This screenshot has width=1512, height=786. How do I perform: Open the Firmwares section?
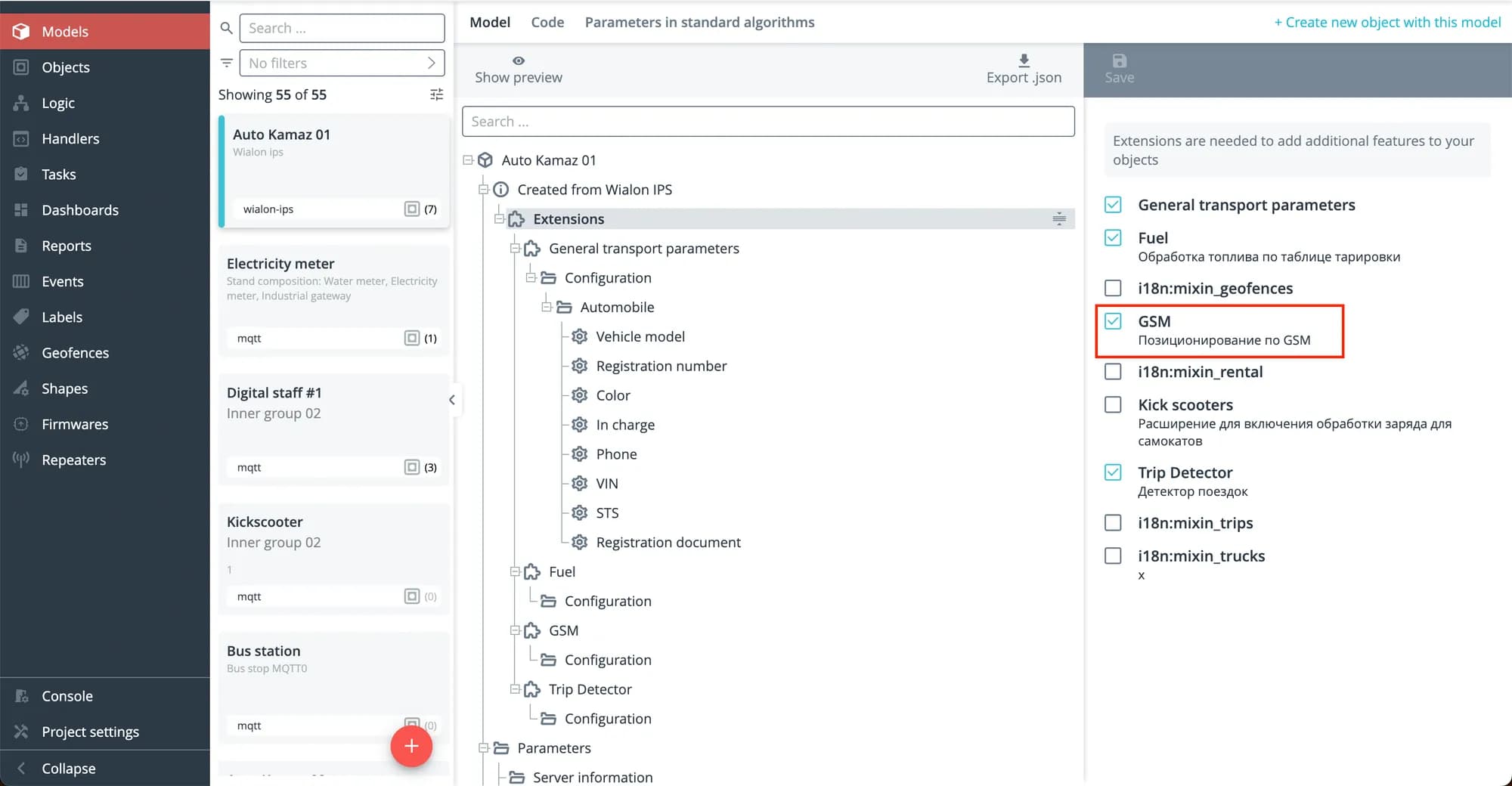75,424
